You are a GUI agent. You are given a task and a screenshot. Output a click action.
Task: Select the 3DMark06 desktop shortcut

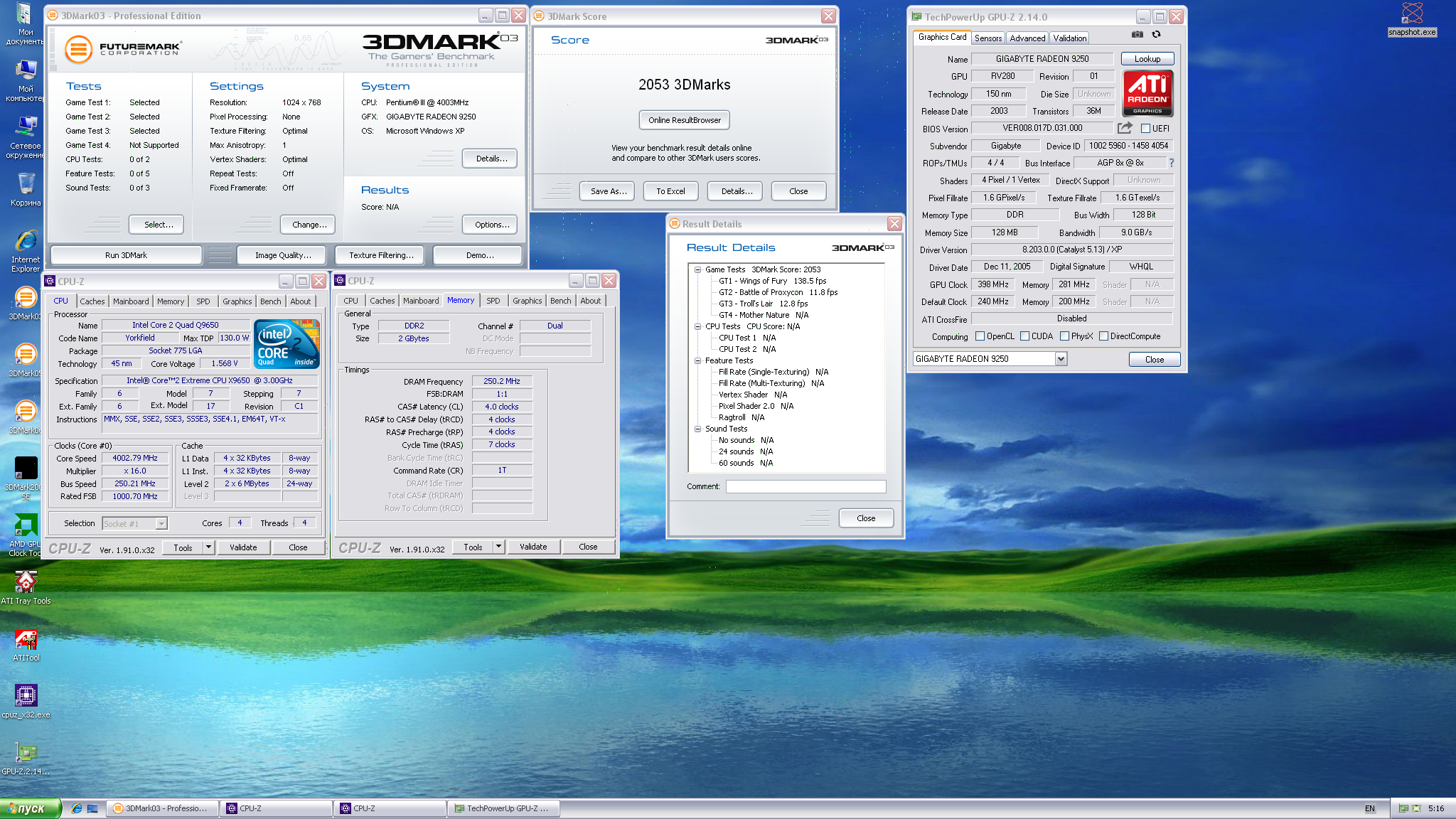(x=26, y=417)
